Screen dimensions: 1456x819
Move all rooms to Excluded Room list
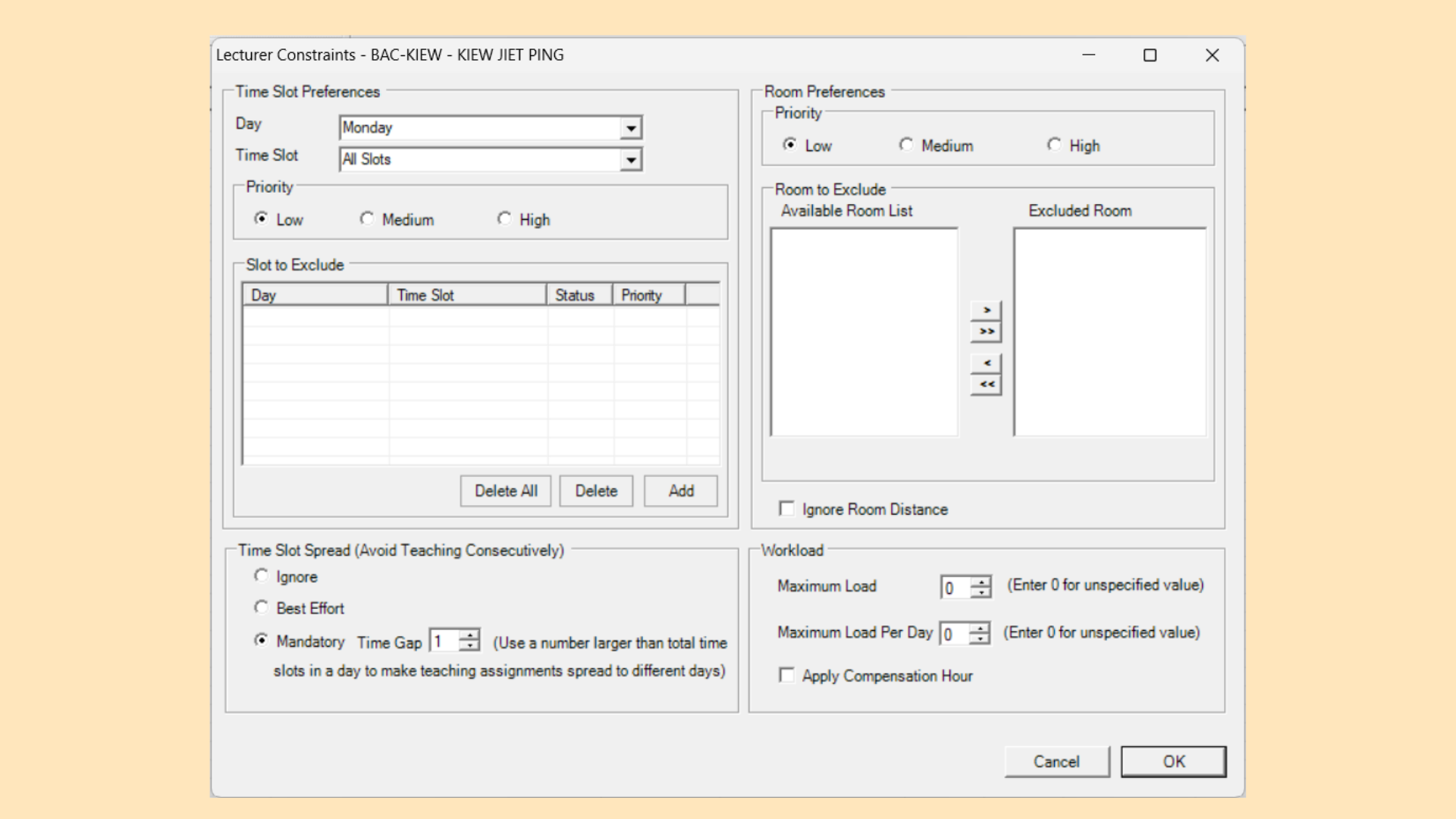[x=986, y=331]
